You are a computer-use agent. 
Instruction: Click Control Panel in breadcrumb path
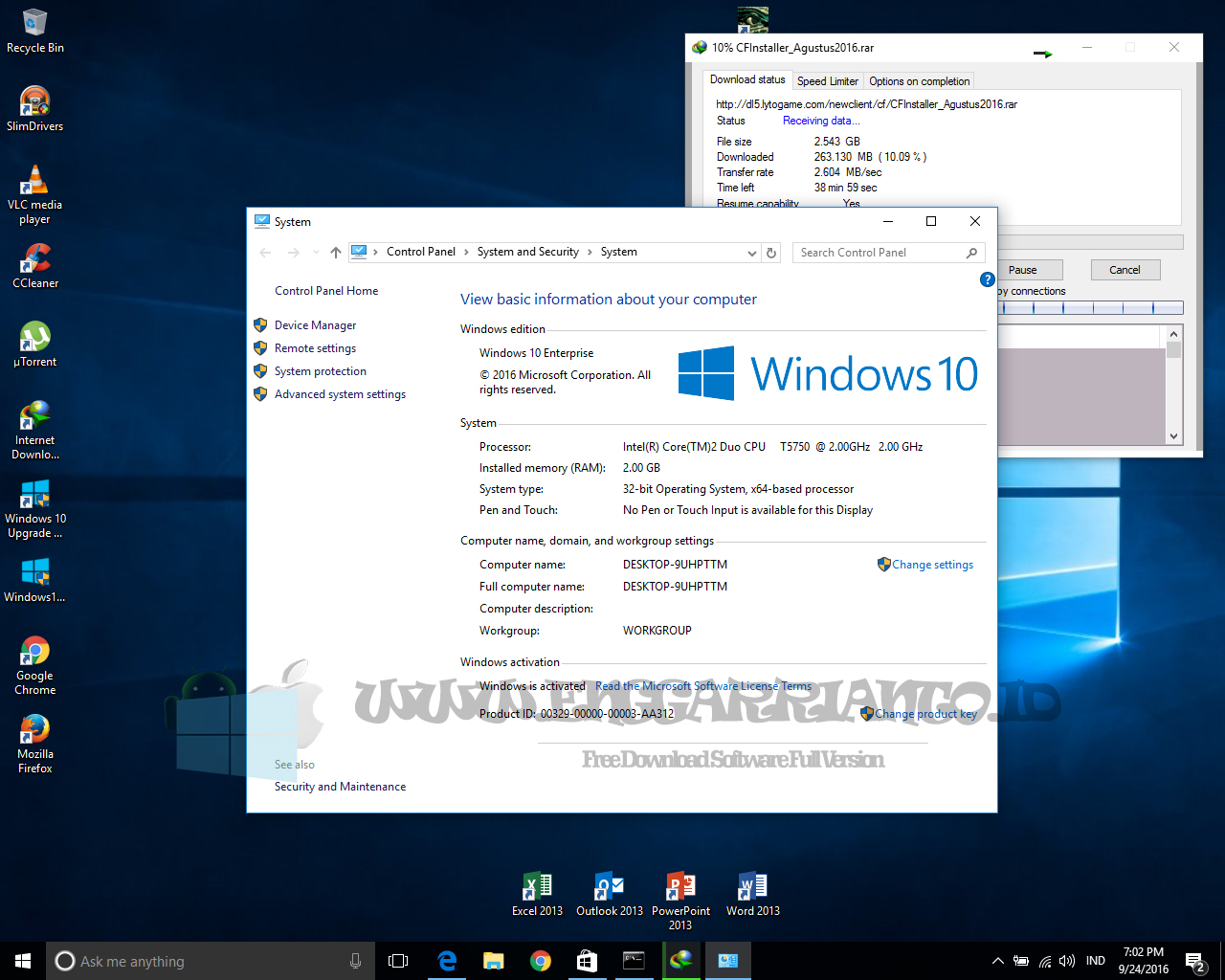[421, 252]
